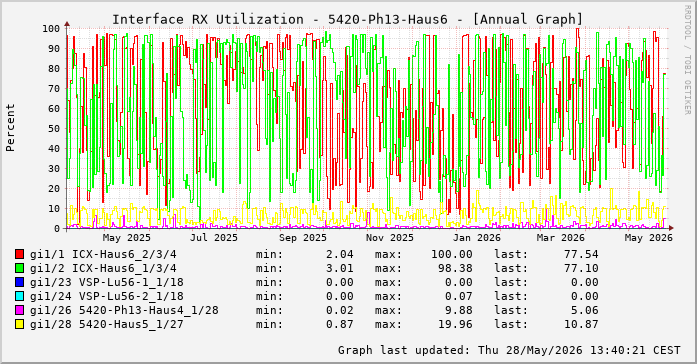The width and height of the screenshot is (697, 364).
Task: Click the max value 98.38 for gi1/2
Action: pyautogui.click(x=455, y=268)
